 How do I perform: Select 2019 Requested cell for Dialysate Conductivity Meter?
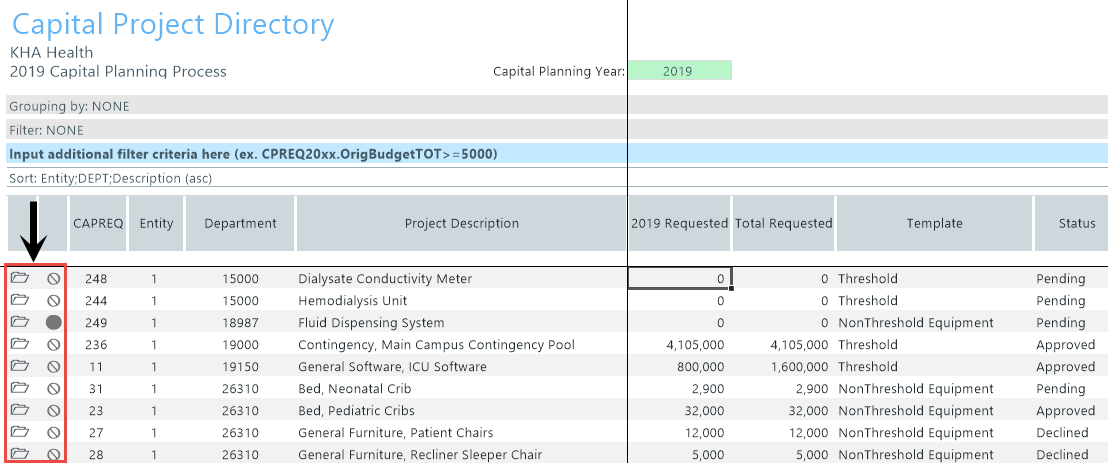(x=679, y=278)
